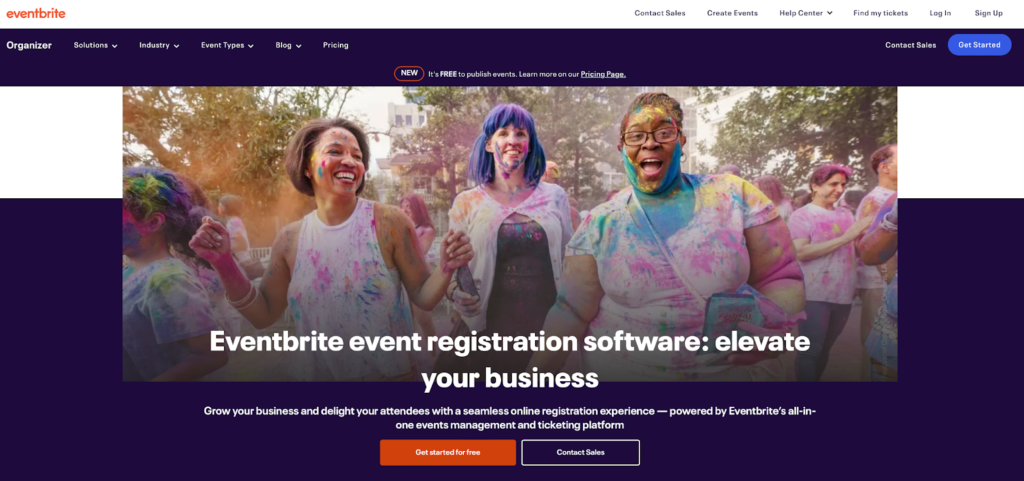This screenshot has width=1024, height=481.
Task: Select the Organizer nav item
Action: tap(29, 45)
